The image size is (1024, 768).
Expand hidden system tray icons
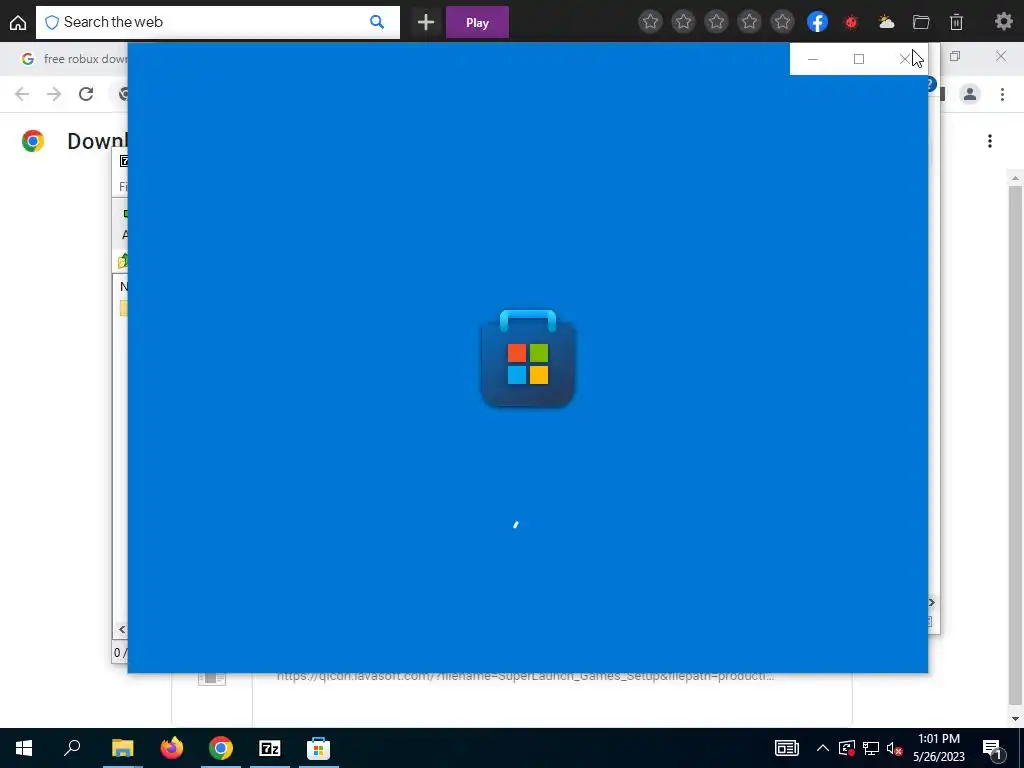point(823,748)
